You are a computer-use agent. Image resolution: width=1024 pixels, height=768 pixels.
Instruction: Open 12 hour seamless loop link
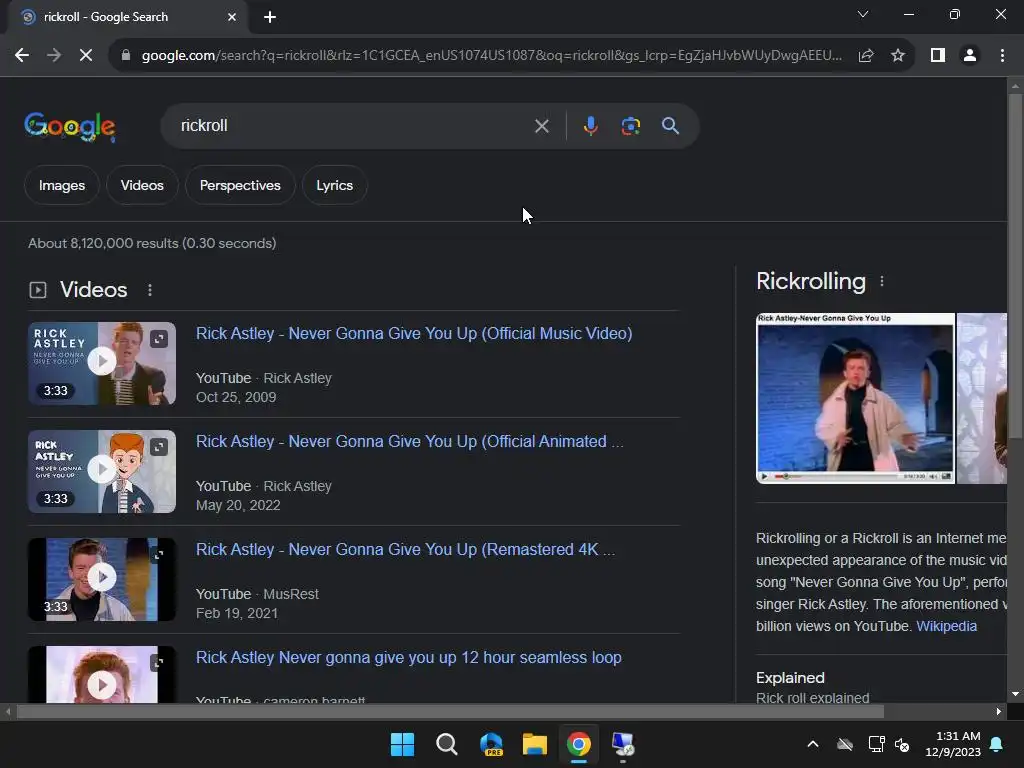click(409, 658)
